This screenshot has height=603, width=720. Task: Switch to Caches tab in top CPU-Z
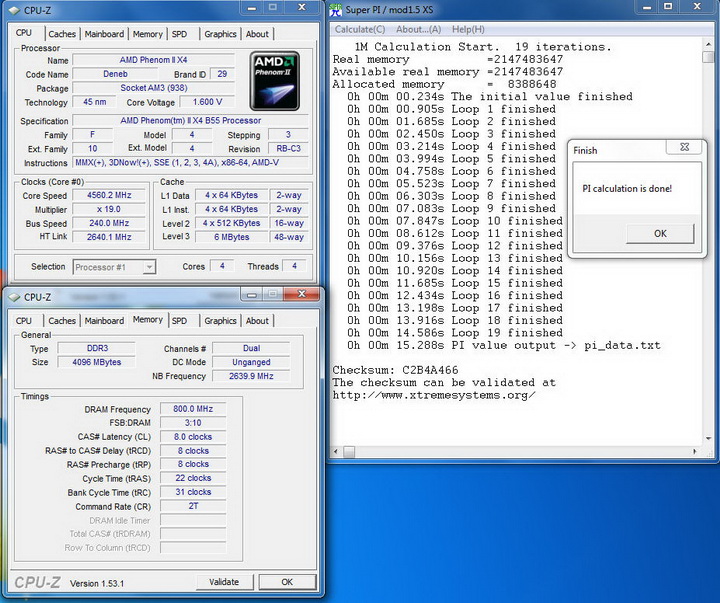pyautogui.click(x=62, y=34)
